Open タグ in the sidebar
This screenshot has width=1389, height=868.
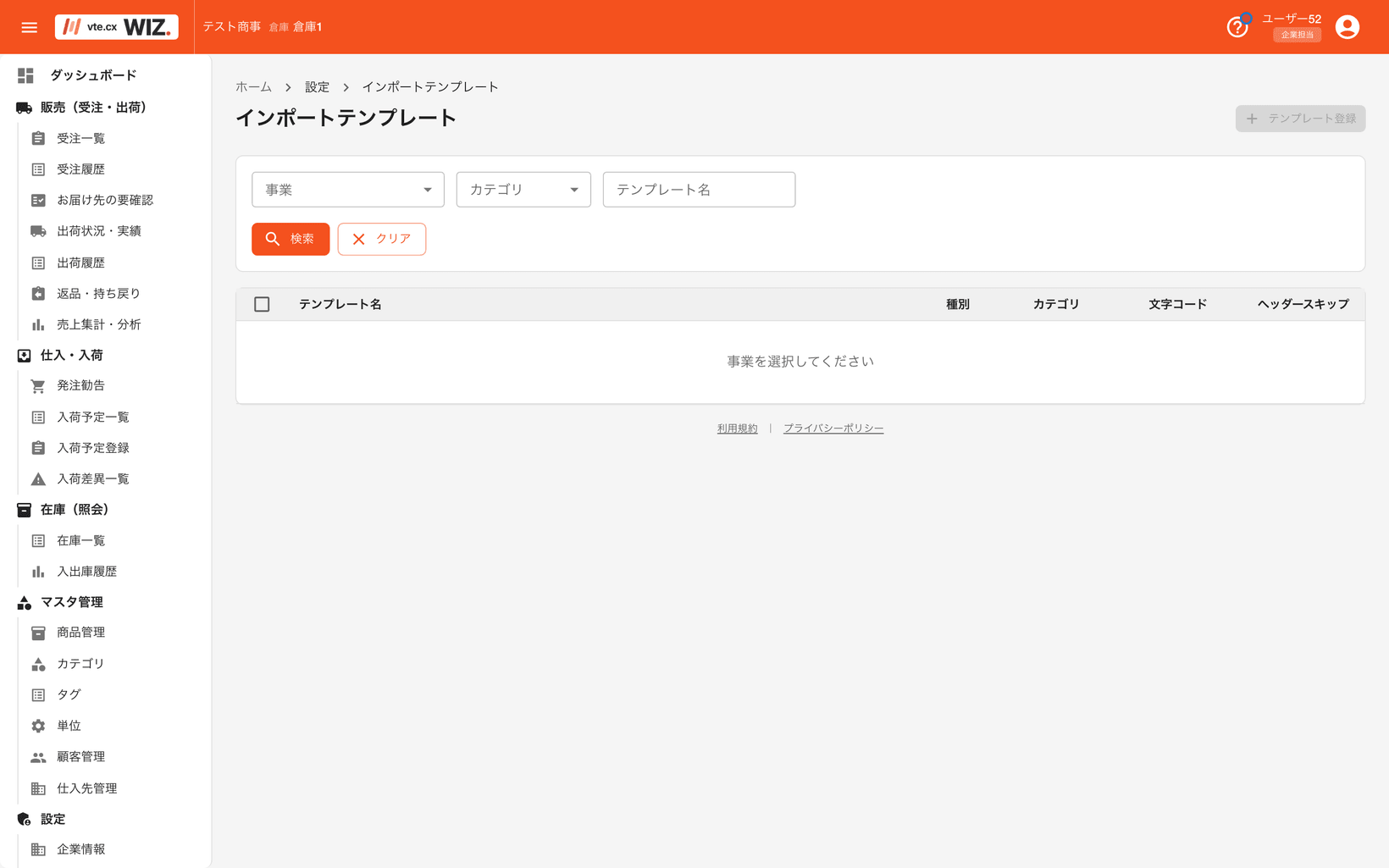tap(69, 694)
